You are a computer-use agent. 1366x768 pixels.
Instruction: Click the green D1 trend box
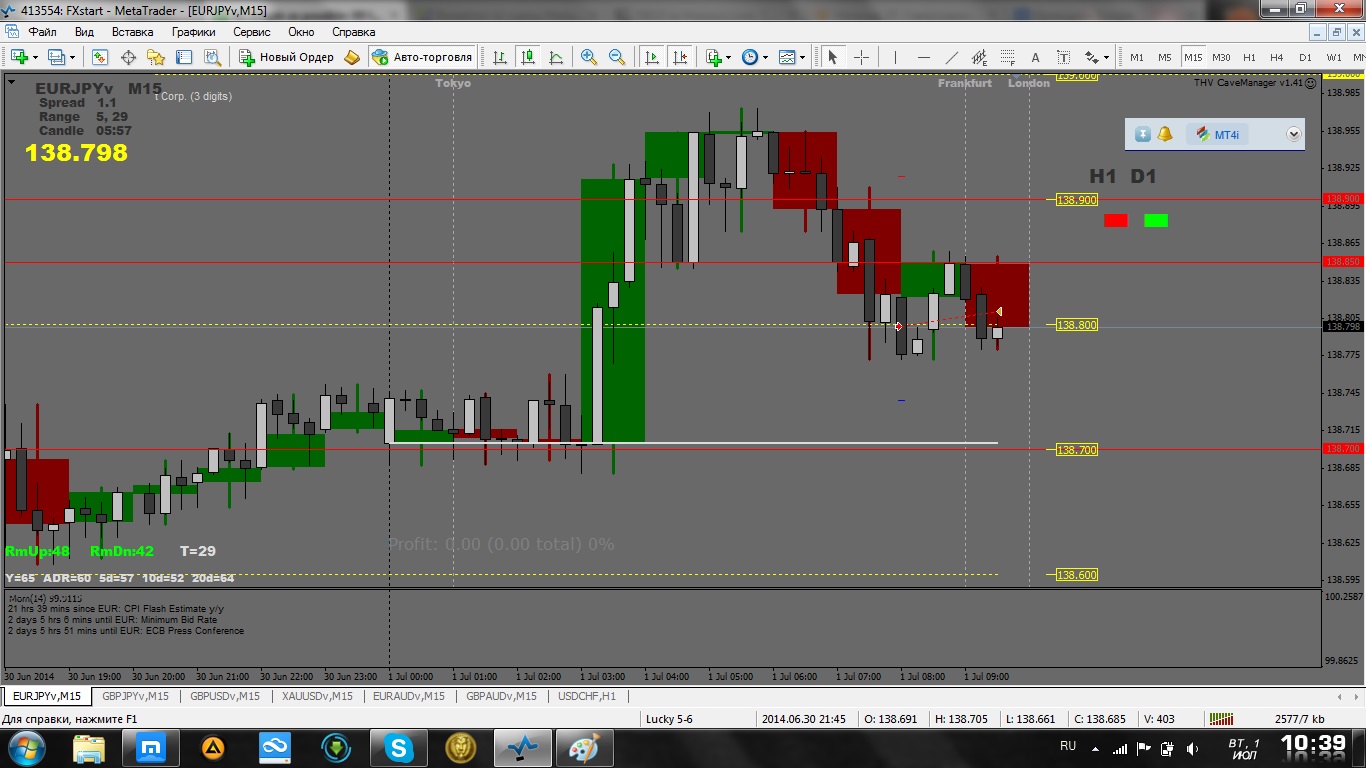pyautogui.click(x=1156, y=220)
